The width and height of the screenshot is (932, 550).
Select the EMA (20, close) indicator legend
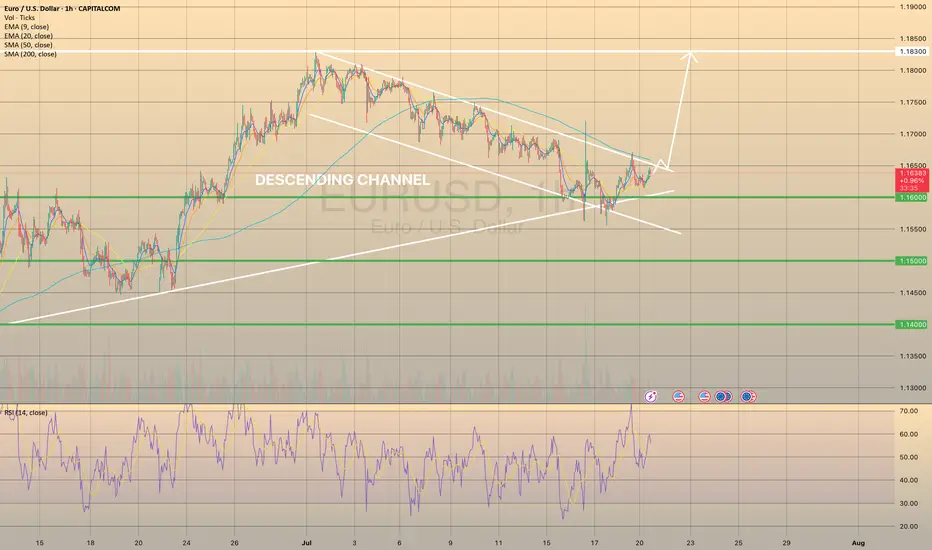pos(29,36)
